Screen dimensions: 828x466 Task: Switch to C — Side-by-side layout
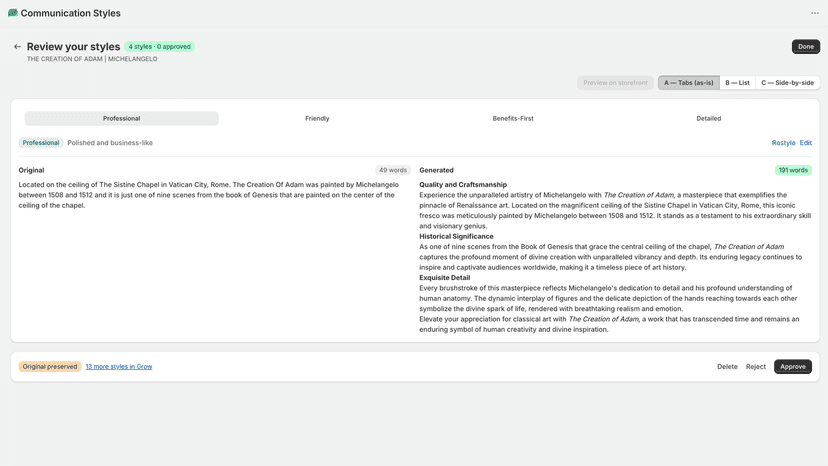[787, 82]
